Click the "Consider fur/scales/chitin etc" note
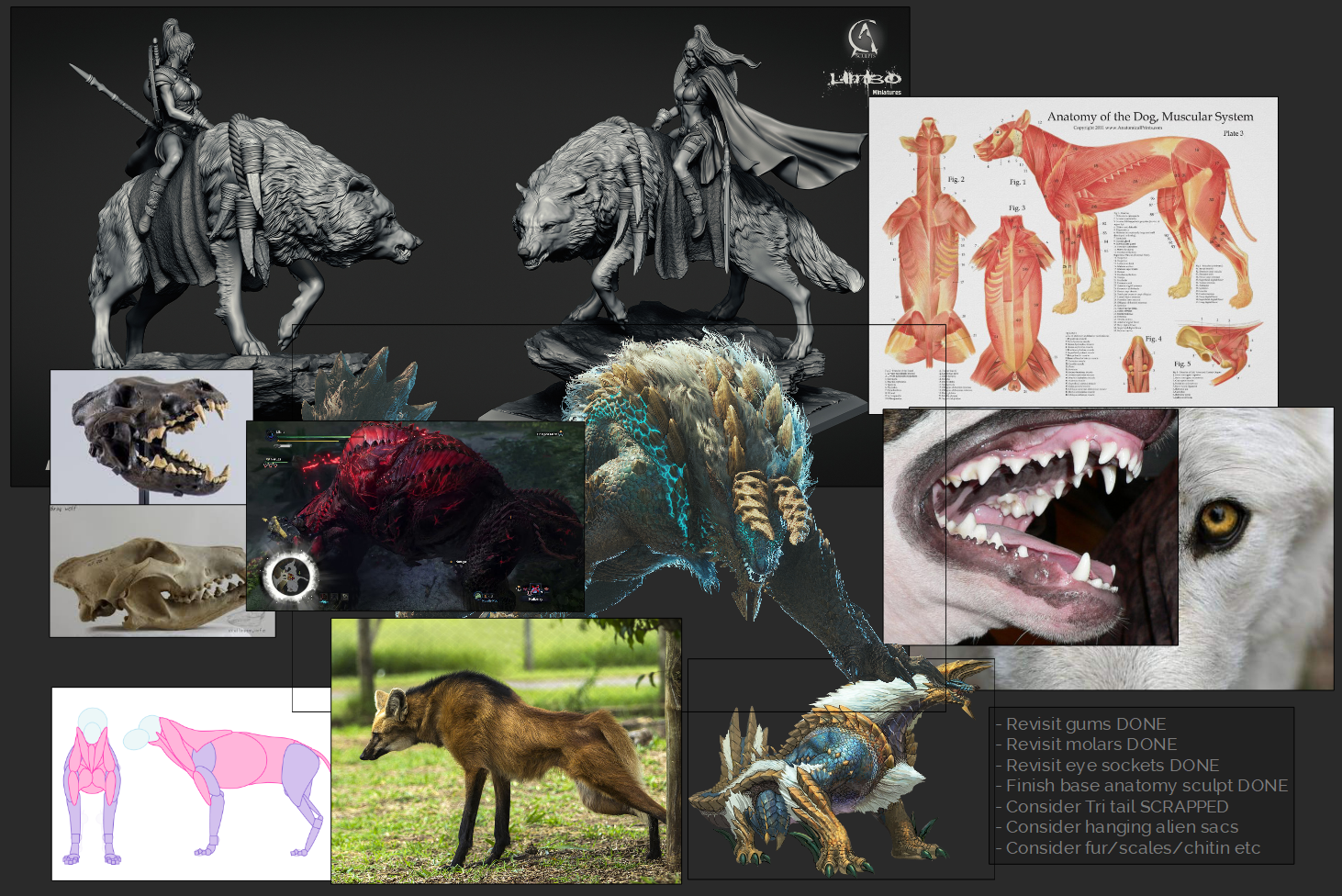Image resolution: width=1342 pixels, height=896 pixels. click(x=1132, y=848)
